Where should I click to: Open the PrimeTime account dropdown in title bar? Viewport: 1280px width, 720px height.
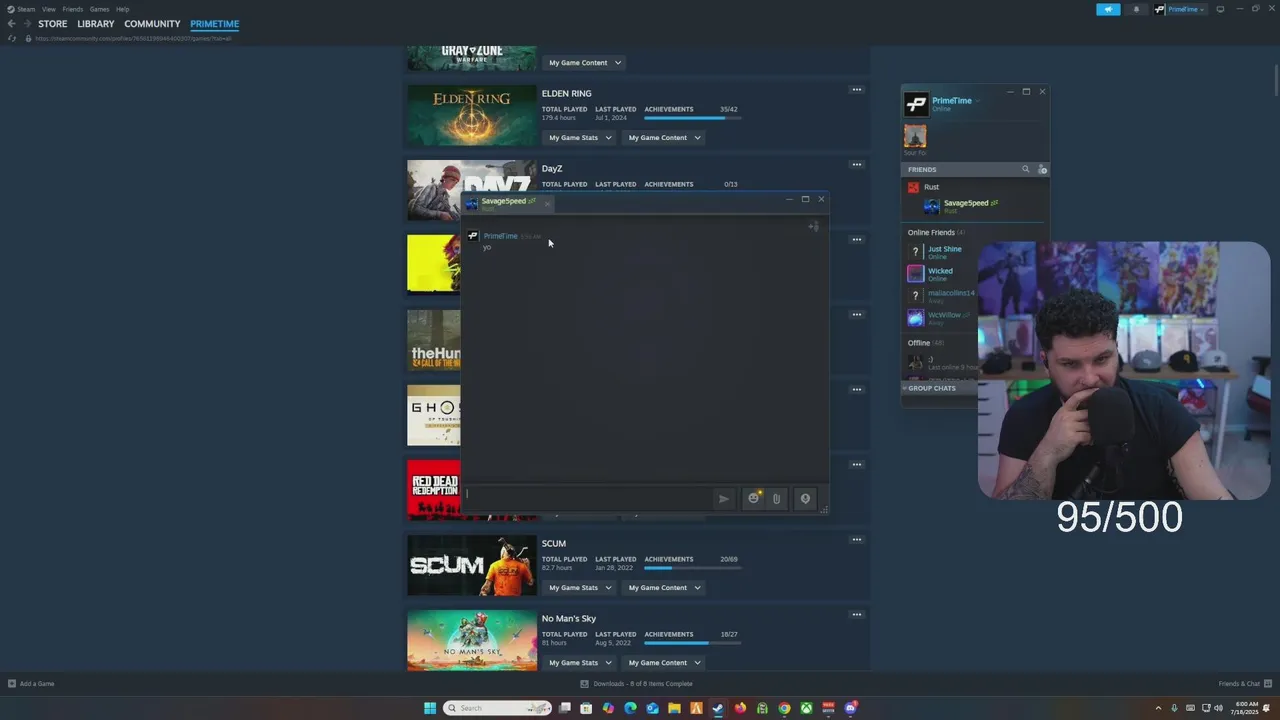[1180, 9]
